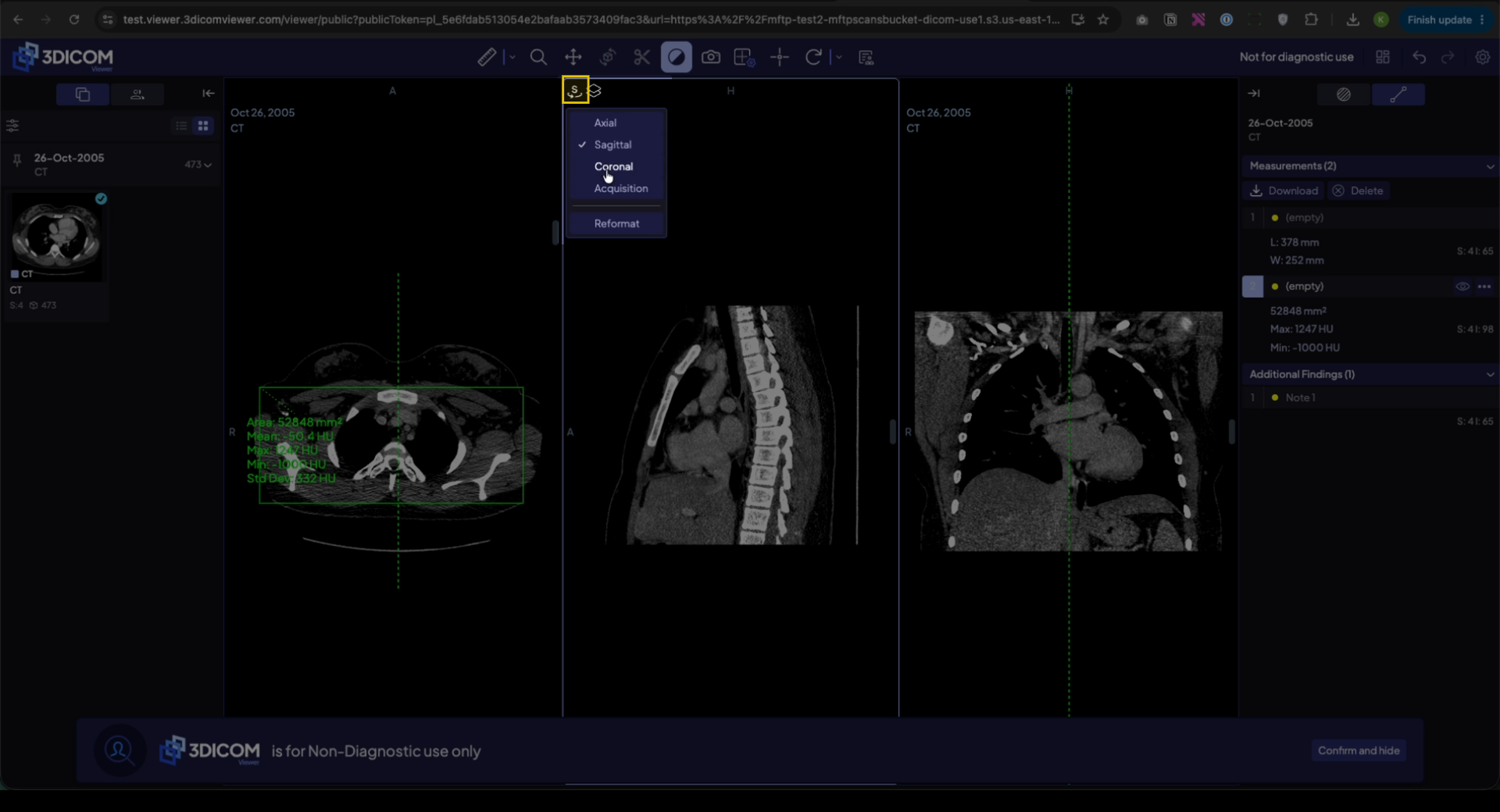Bookmark page with star icon
1500x812 pixels.
[x=1103, y=20]
